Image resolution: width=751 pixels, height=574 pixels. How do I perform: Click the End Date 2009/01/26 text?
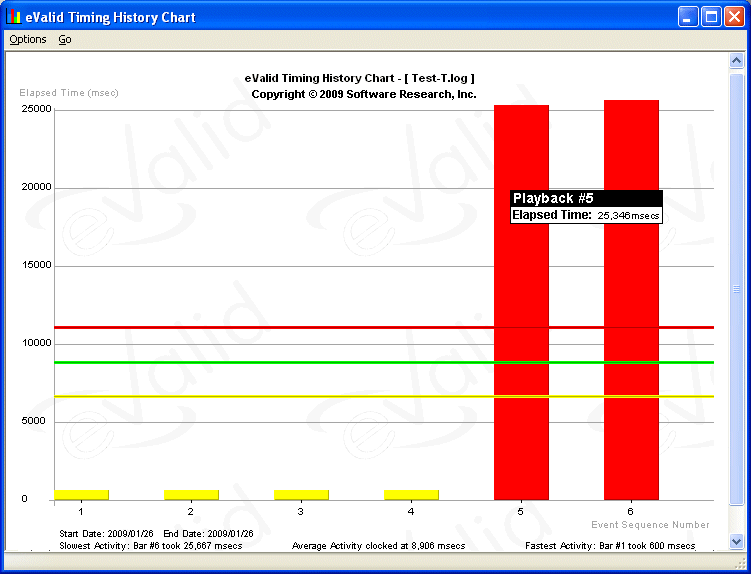pyautogui.click(x=208, y=534)
